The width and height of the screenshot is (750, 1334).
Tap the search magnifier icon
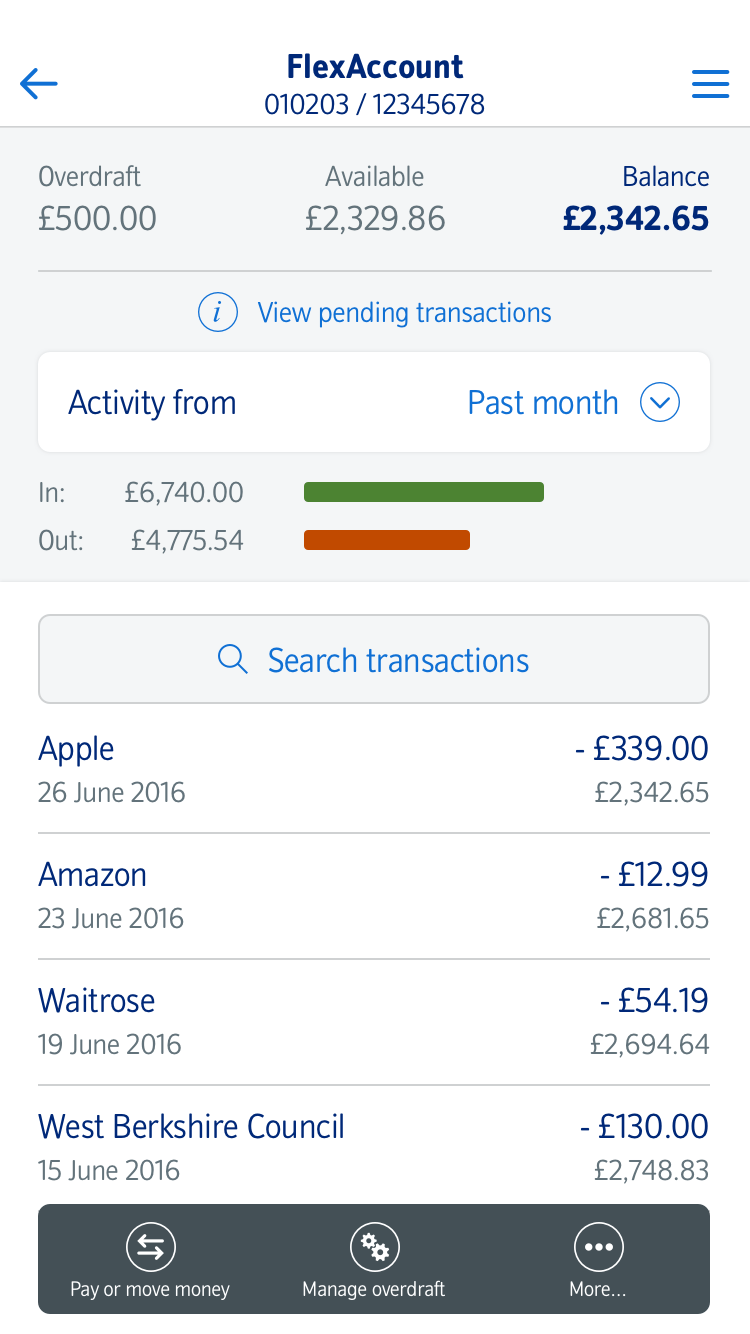coord(233,660)
